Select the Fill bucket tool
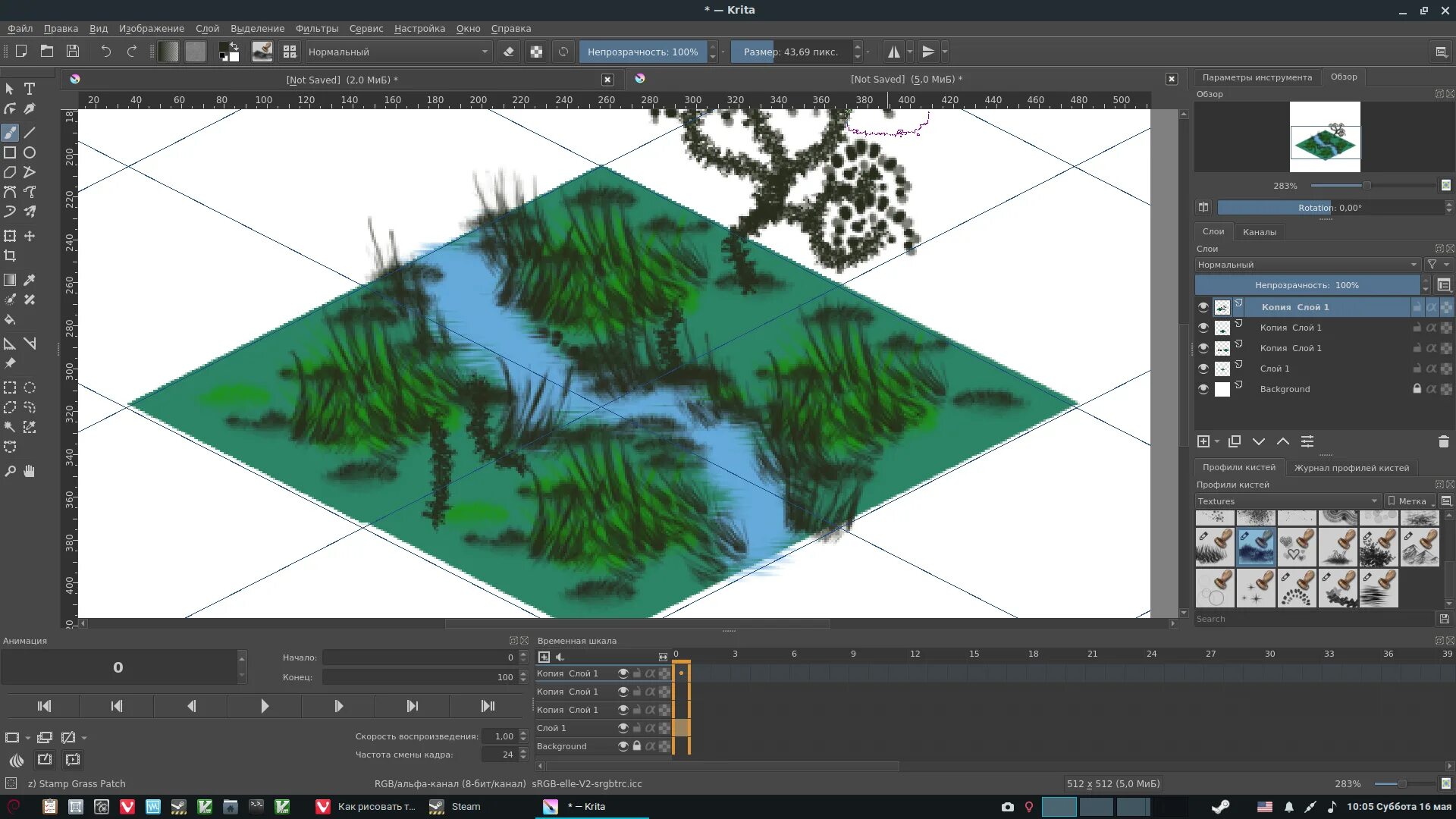Screen dimensions: 1456x819 point(10,320)
